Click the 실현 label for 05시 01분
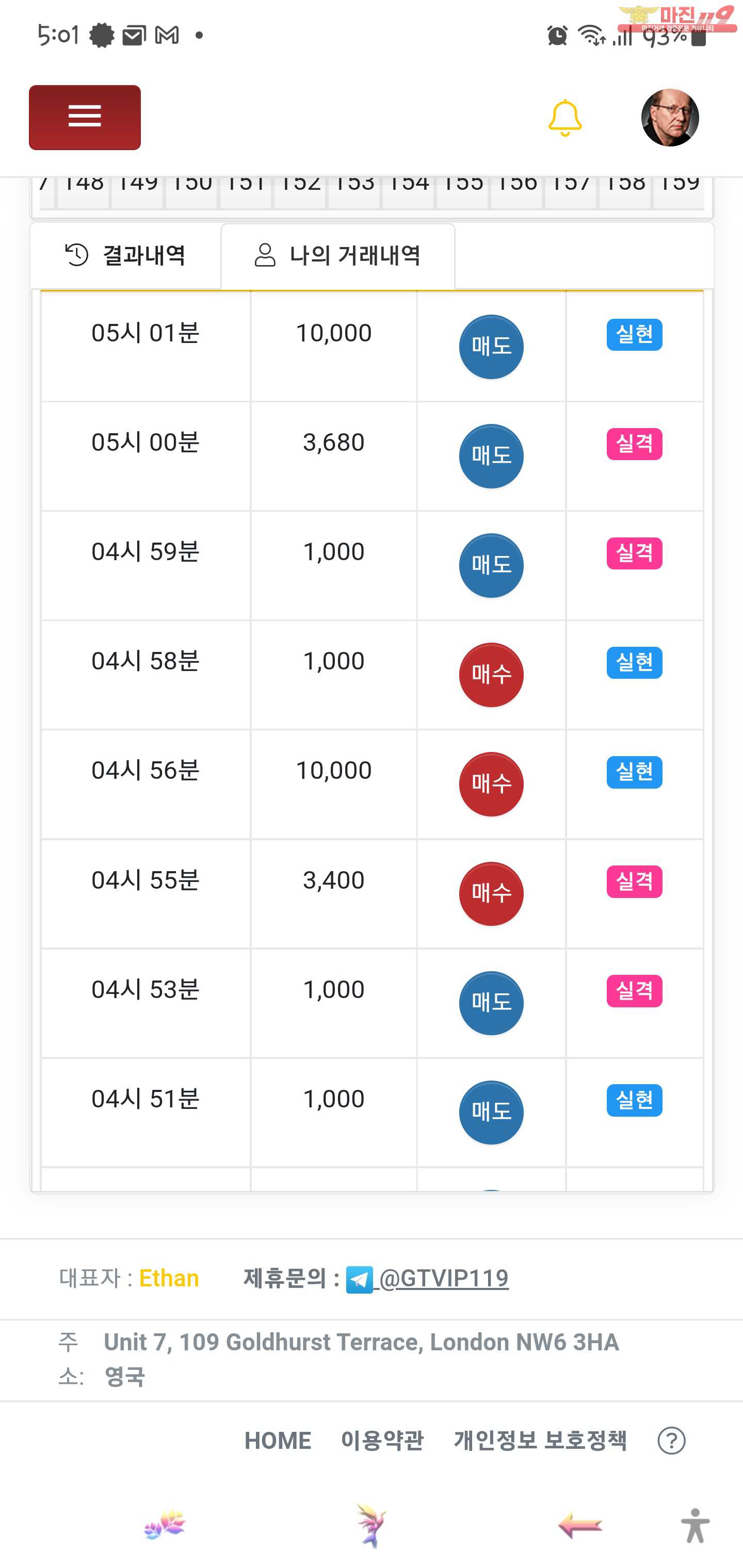Screen dimensions: 743x1568 (x=634, y=334)
